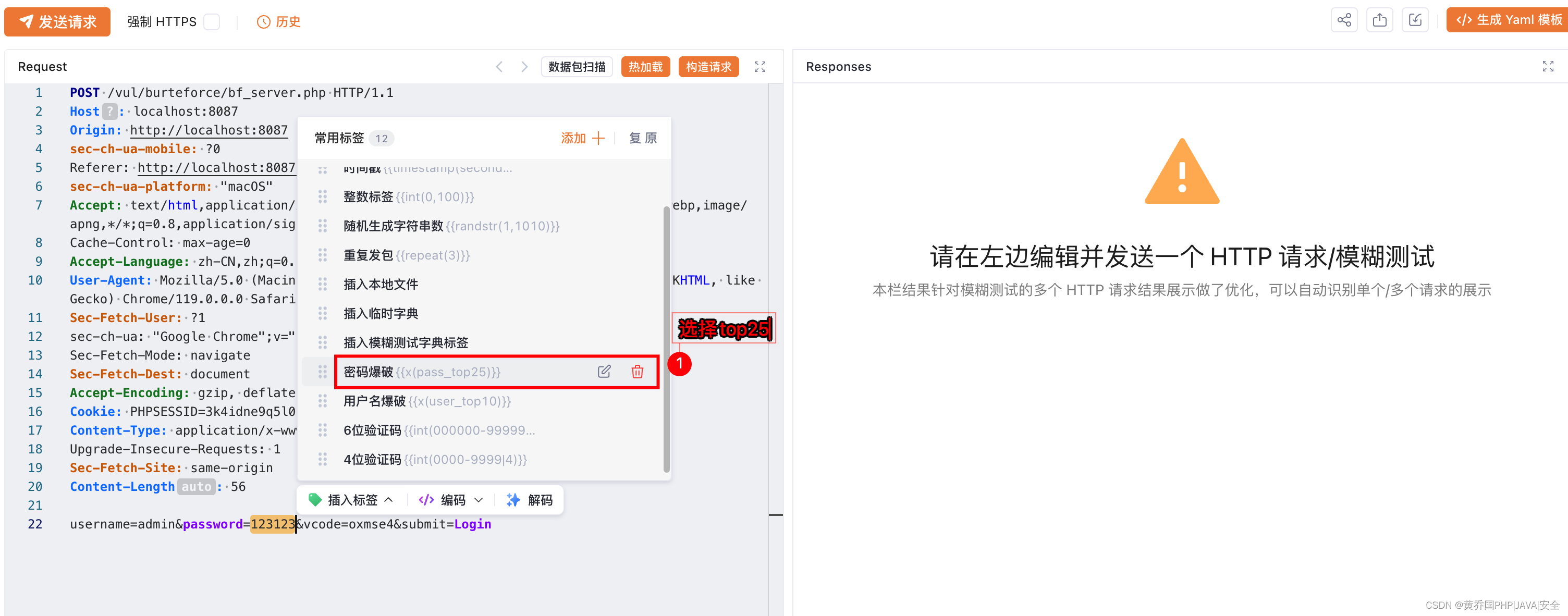Click drag handle of 插入模糊测试字典标签 row
This screenshot has height=616, width=1568.
point(323,343)
